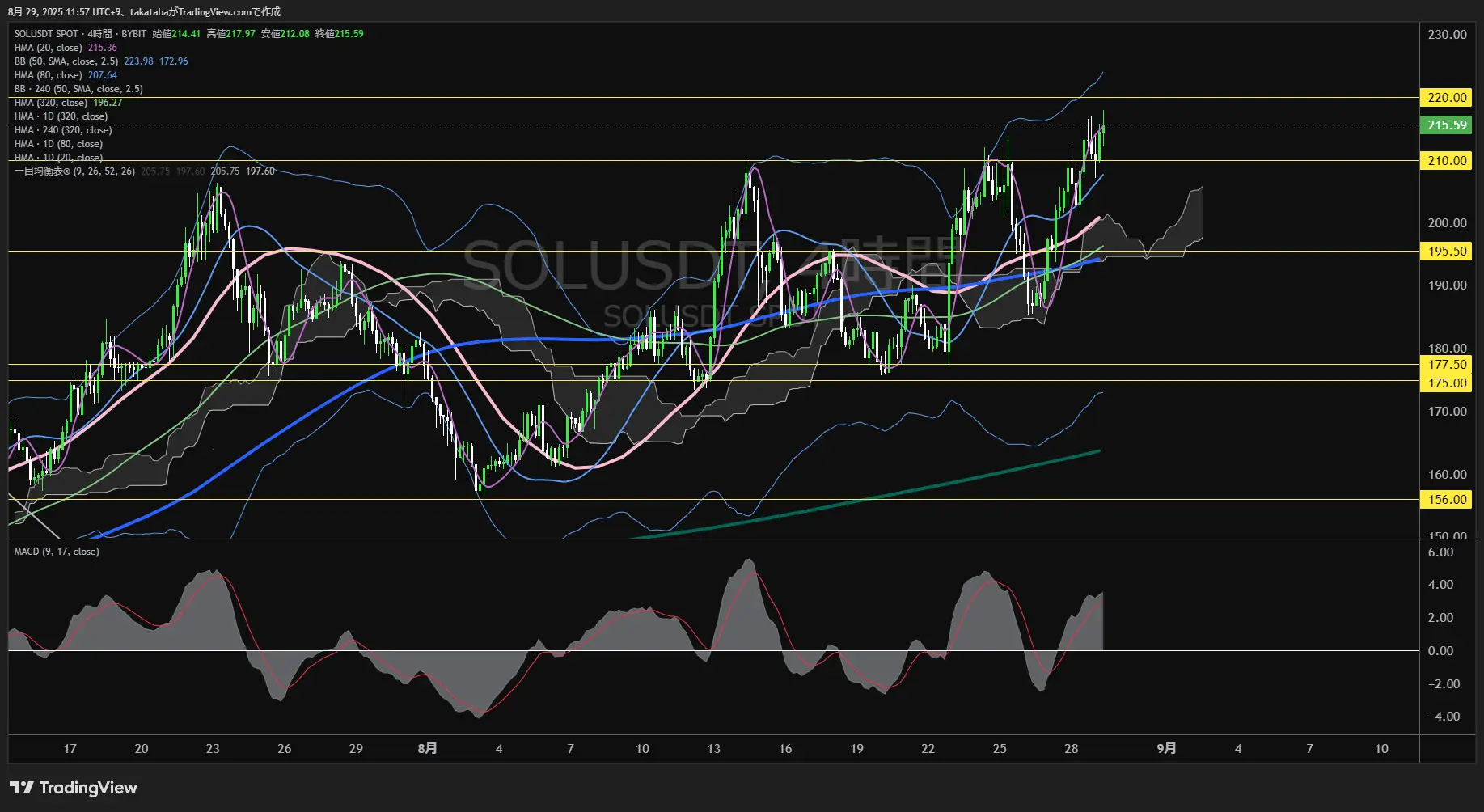
Task: Click the low value 212.08
Action: pyautogui.click(x=295, y=34)
